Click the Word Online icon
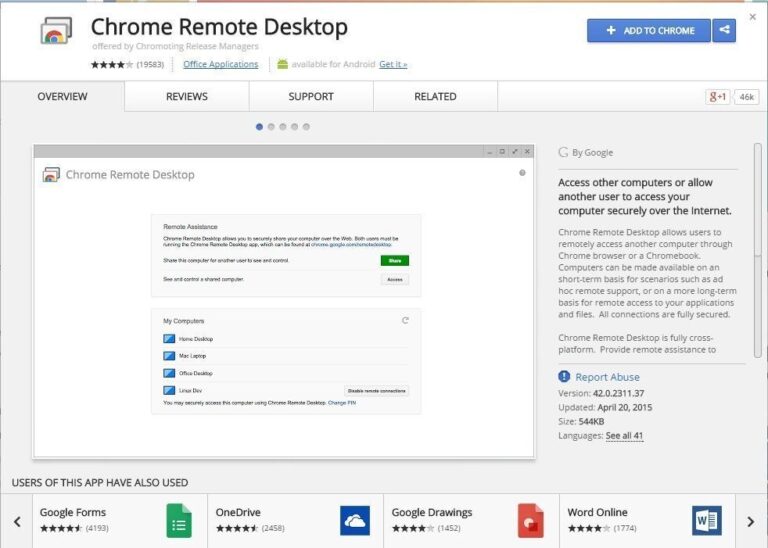 (706, 520)
